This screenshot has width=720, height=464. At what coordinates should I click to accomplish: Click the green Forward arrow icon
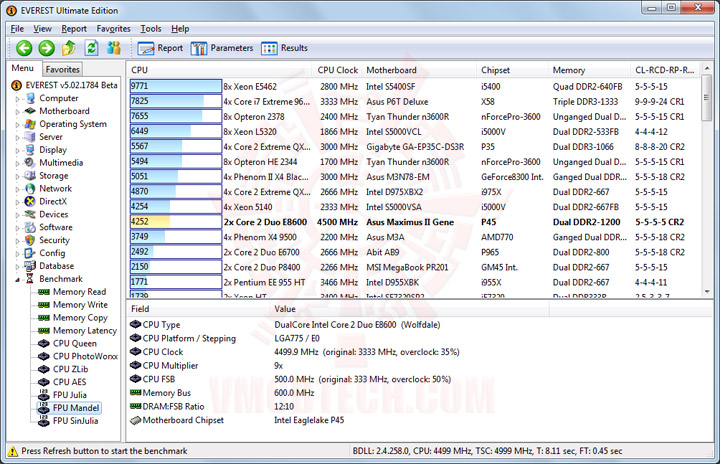click(x=46, y=48)
